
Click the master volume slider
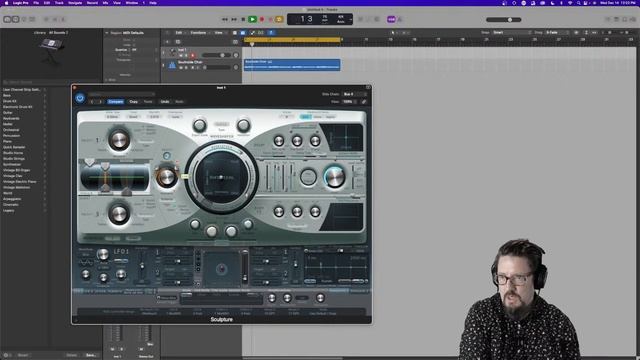tap(504, 20)
